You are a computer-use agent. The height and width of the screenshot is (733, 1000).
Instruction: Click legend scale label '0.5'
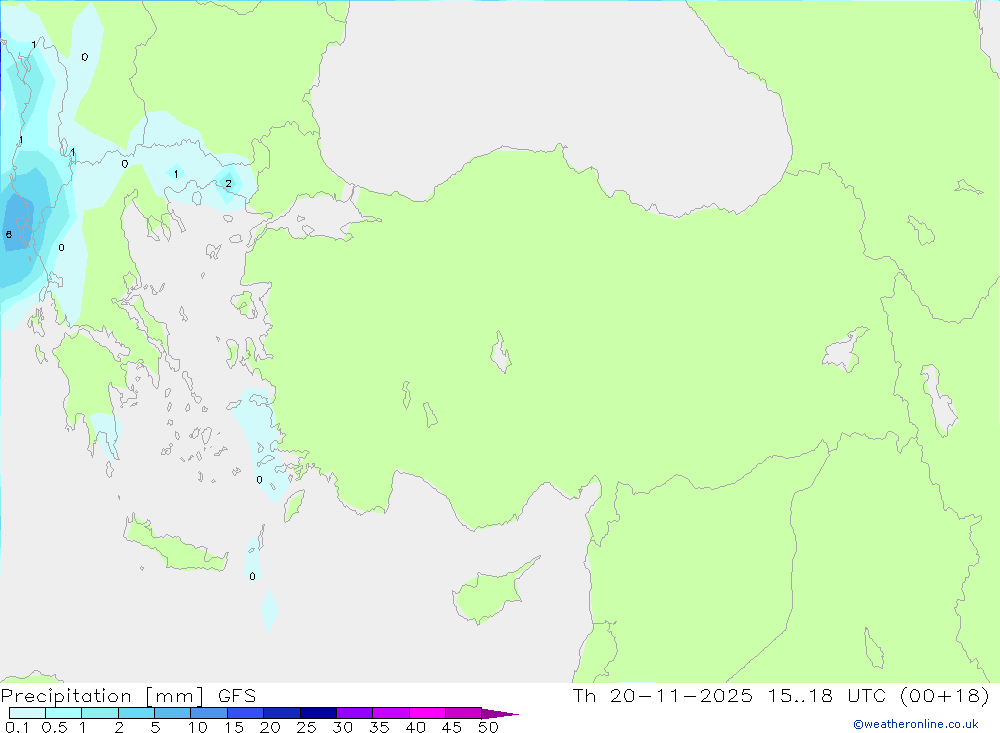pyautogui.click(x=54, y=727)
